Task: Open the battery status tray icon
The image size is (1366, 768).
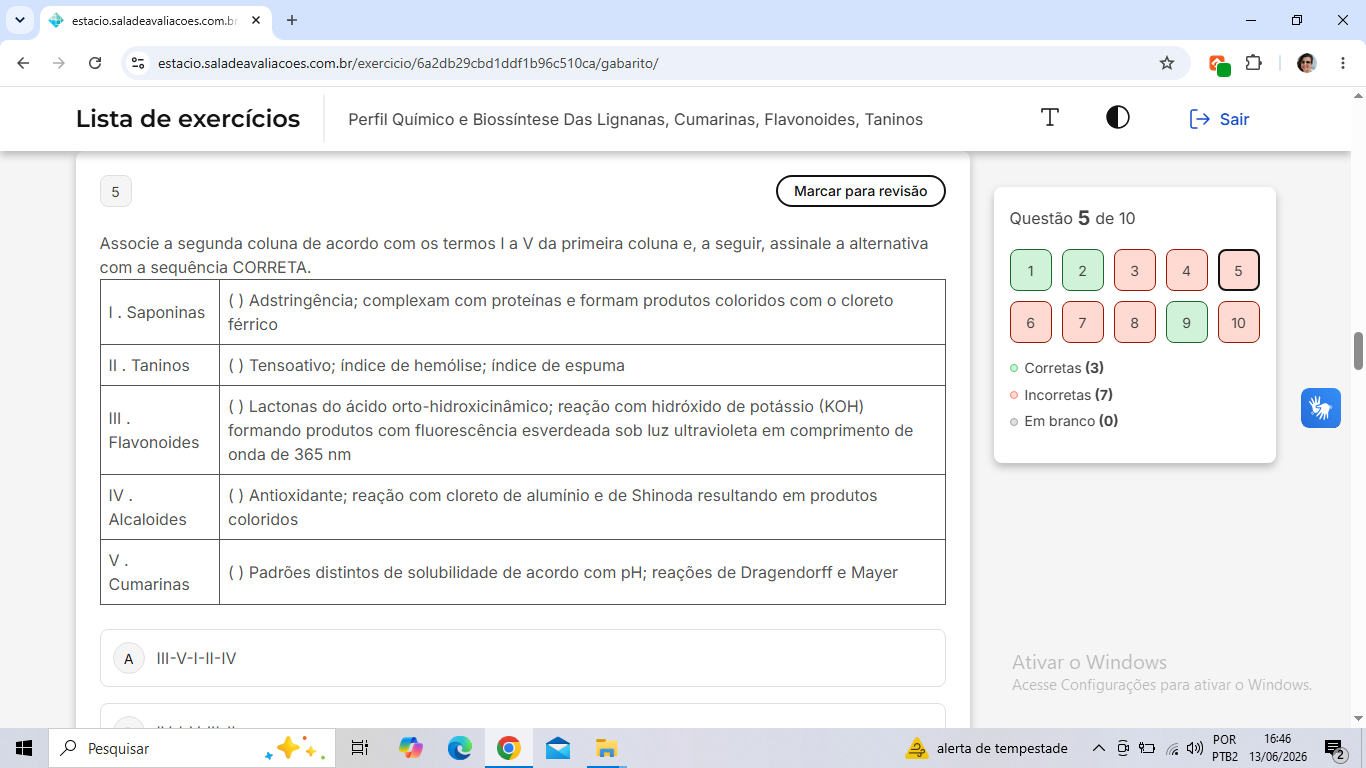Action: tap(1147, 748)
